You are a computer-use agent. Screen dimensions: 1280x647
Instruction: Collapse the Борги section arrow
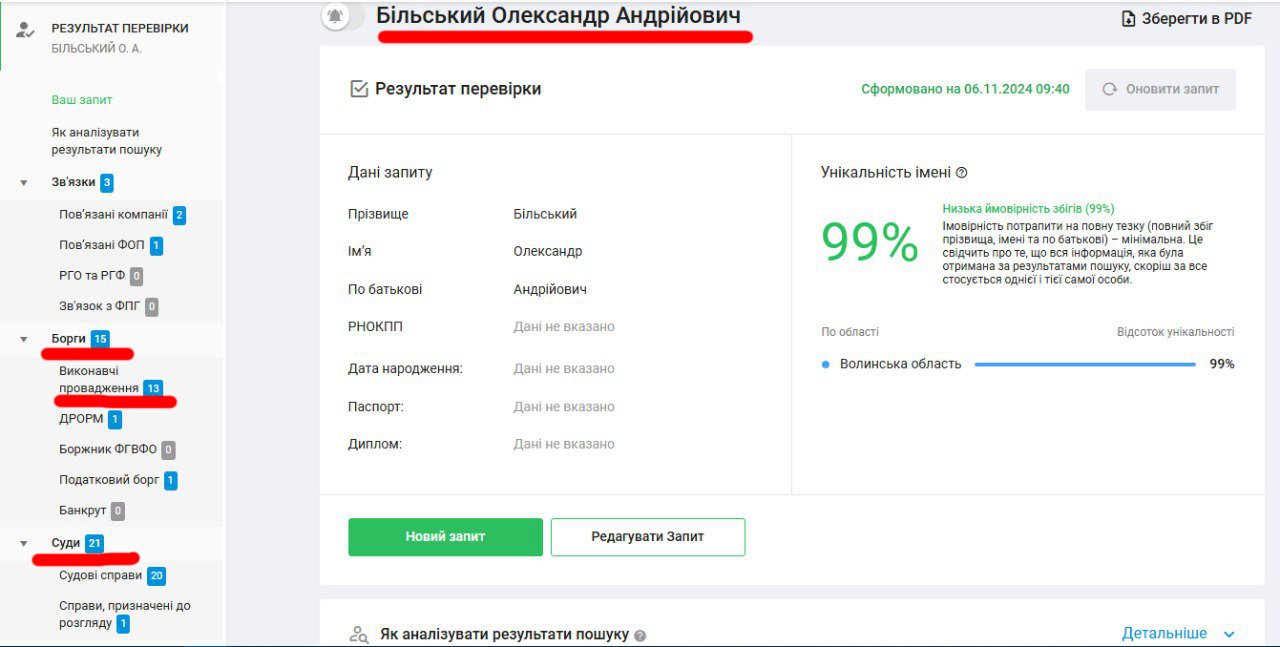click(x=24, y=339)
